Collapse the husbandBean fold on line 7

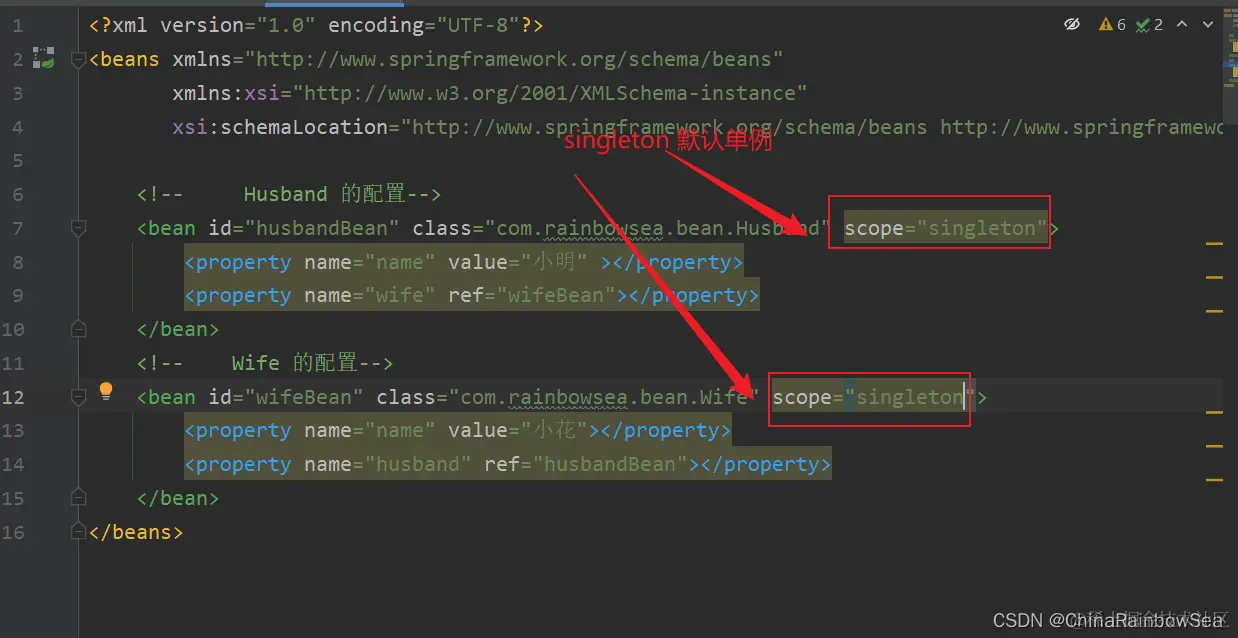click(x=78, y=229)
